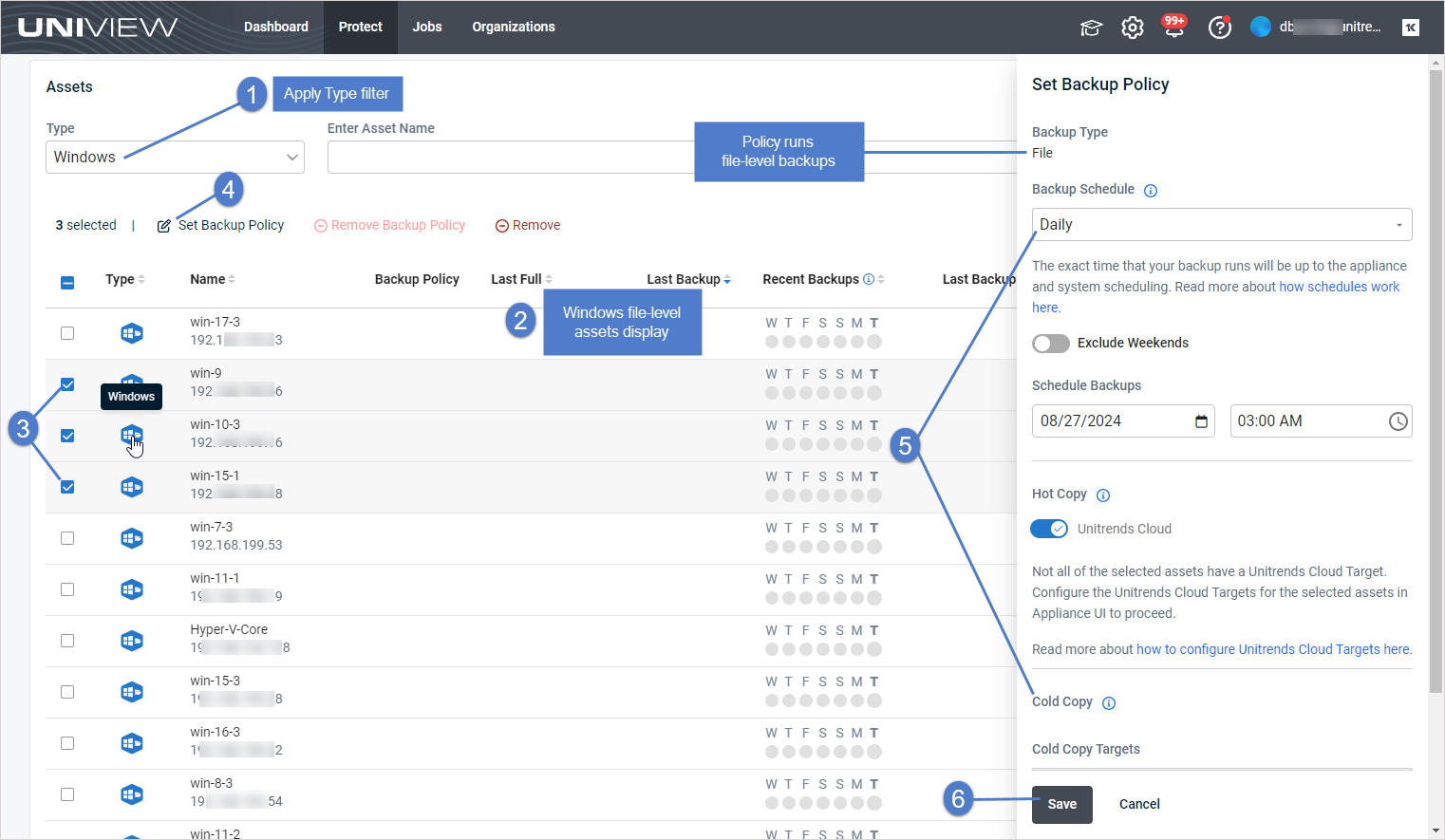Viewport: 1445px width, 840px height.
Task: Open the Protect tab
Action: [x=361, y=27]
